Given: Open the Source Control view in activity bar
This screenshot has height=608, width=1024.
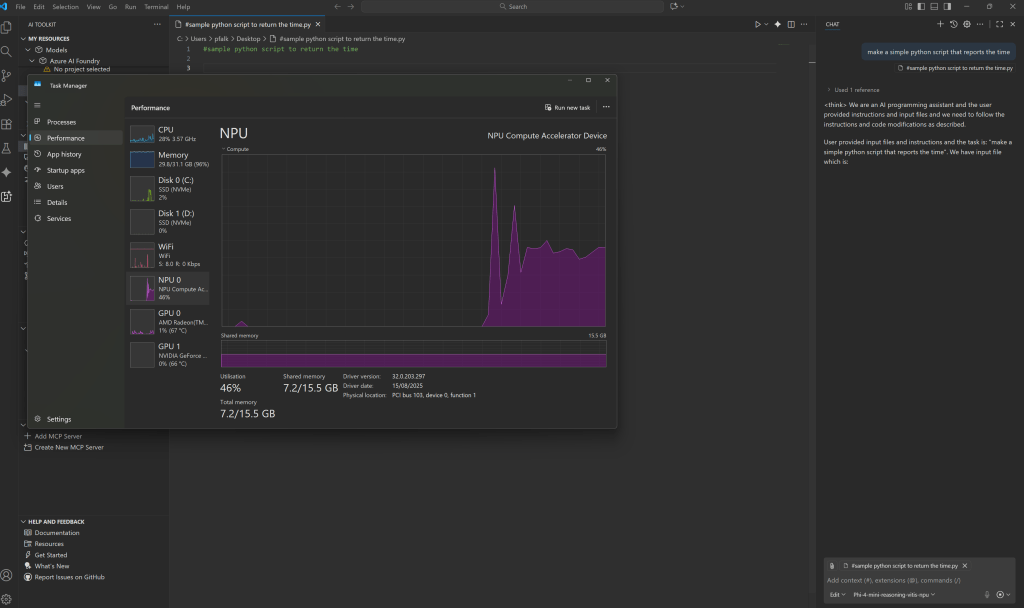Looking at the screenshot, I should [x=7, y=75].
